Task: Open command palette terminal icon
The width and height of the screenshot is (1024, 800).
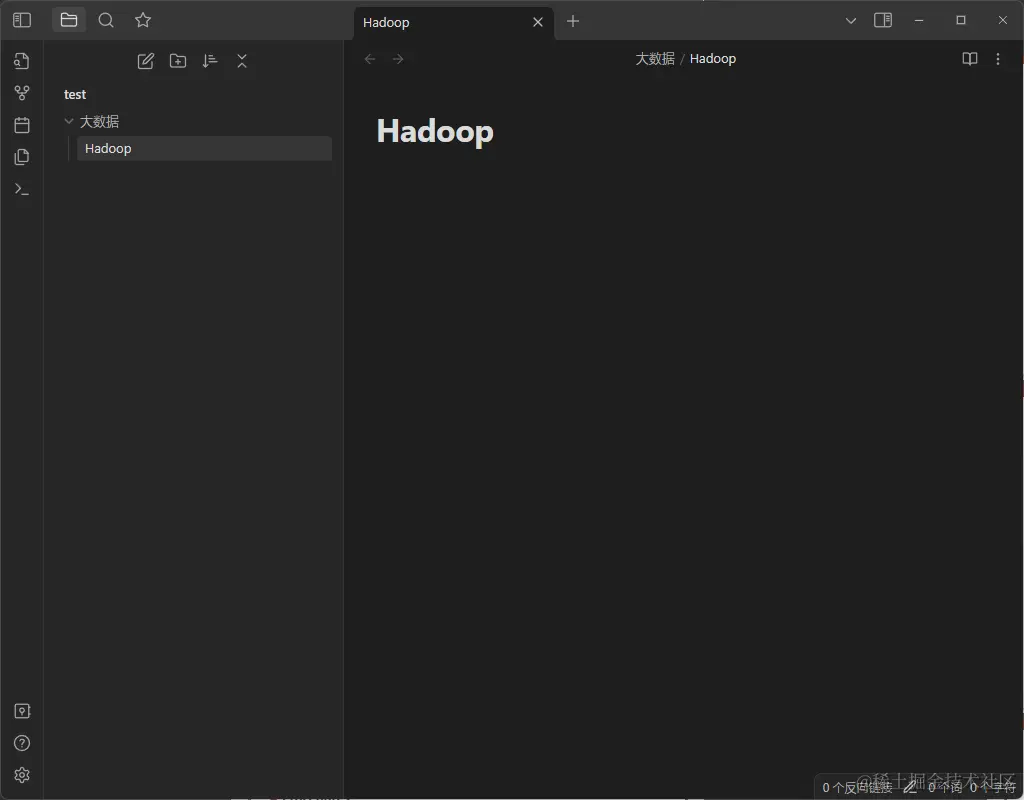Action: click(x=22, y=189)
